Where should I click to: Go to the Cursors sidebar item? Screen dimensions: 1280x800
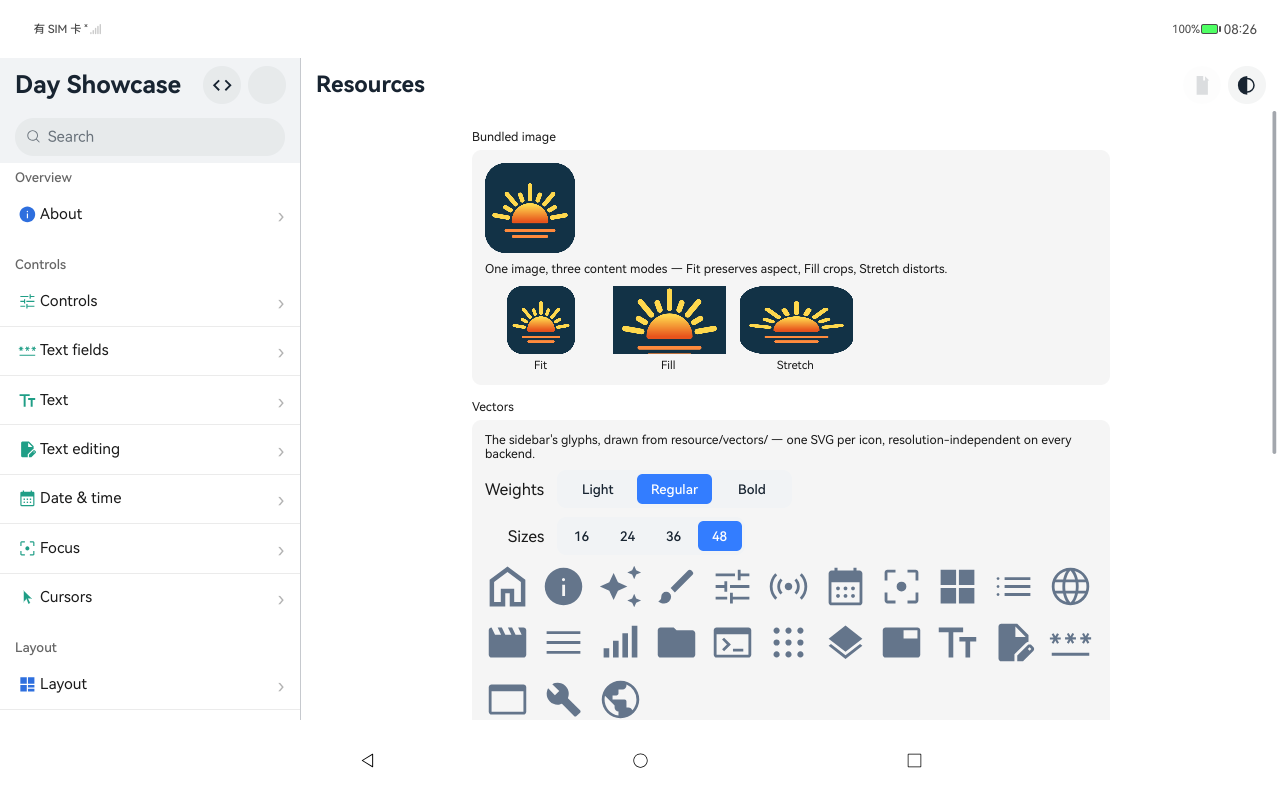(150, 597)
